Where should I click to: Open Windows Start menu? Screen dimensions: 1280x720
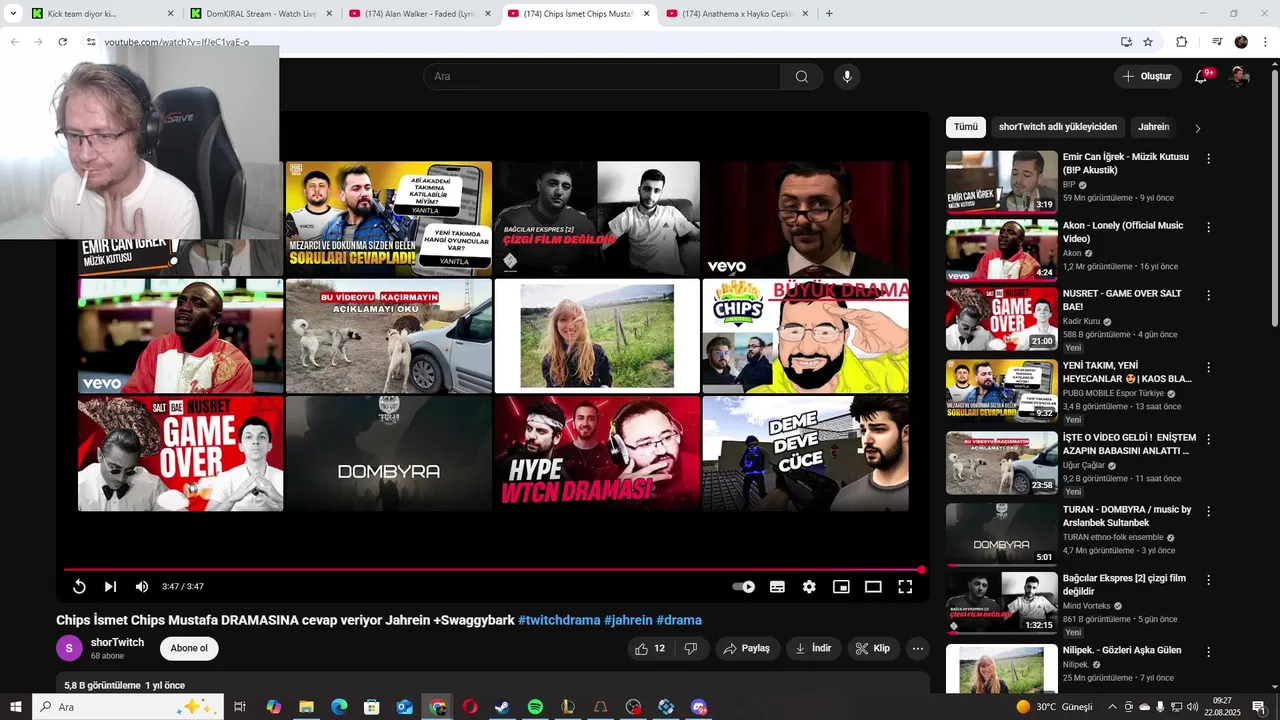click(x=16, y=707)
